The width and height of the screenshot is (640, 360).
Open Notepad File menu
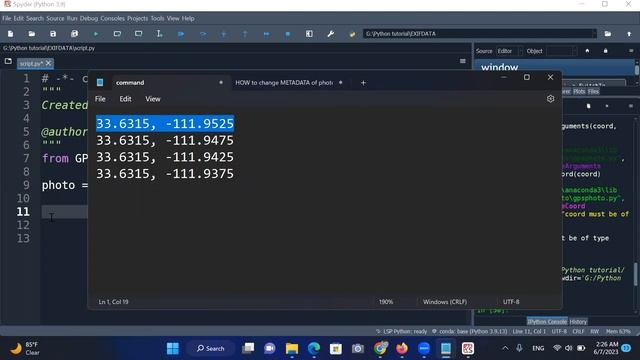coord(100,99)
